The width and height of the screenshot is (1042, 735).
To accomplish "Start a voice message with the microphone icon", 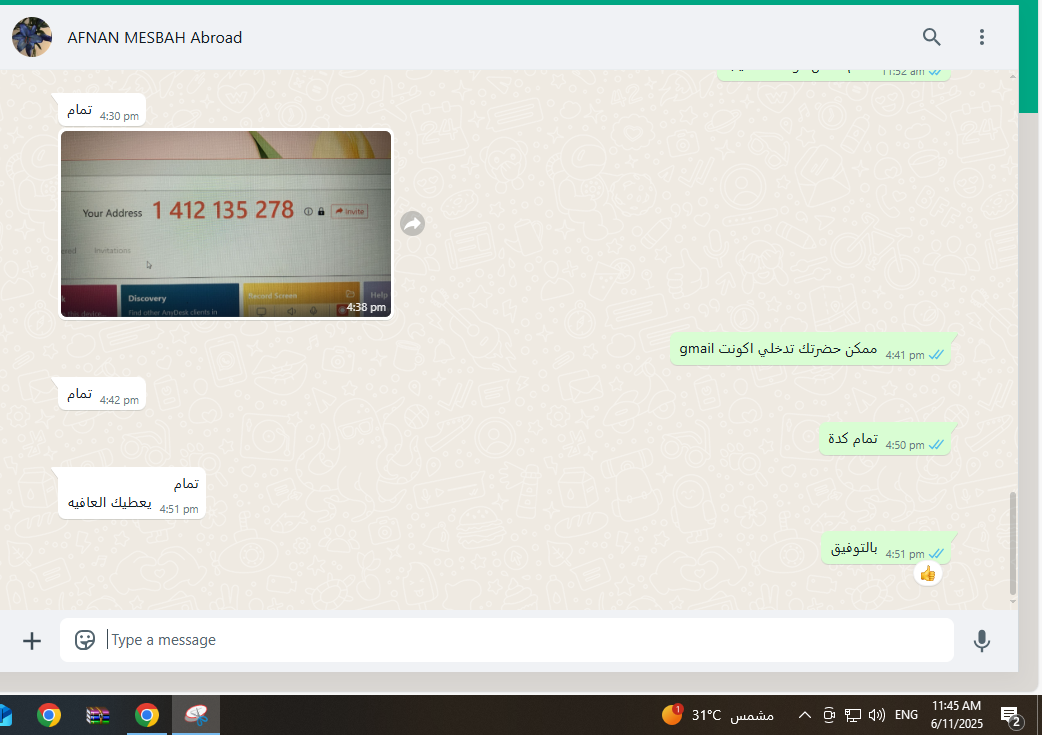I will (x=982, y=641).
